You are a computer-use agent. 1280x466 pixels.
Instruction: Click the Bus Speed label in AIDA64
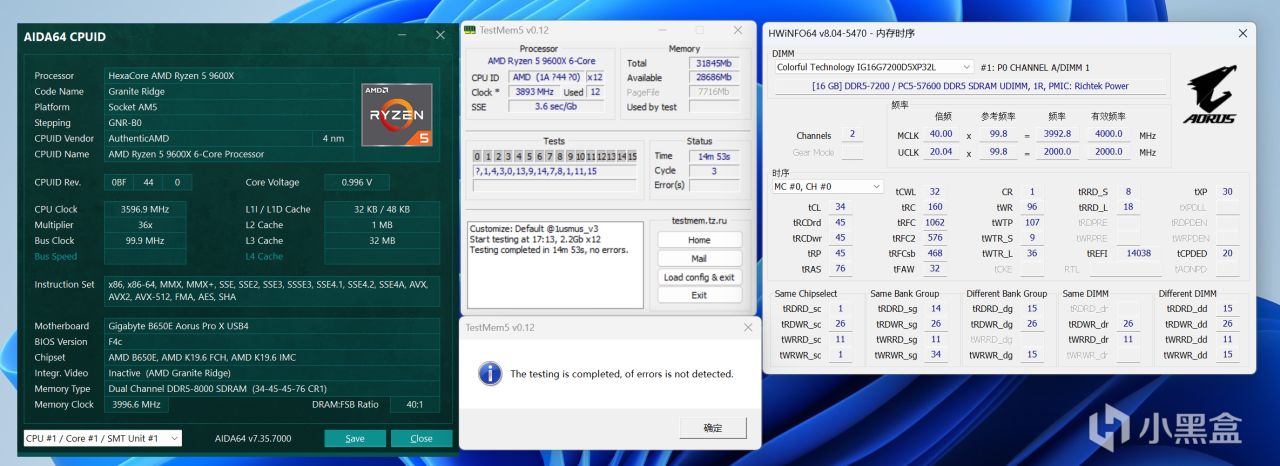[55, 256]
